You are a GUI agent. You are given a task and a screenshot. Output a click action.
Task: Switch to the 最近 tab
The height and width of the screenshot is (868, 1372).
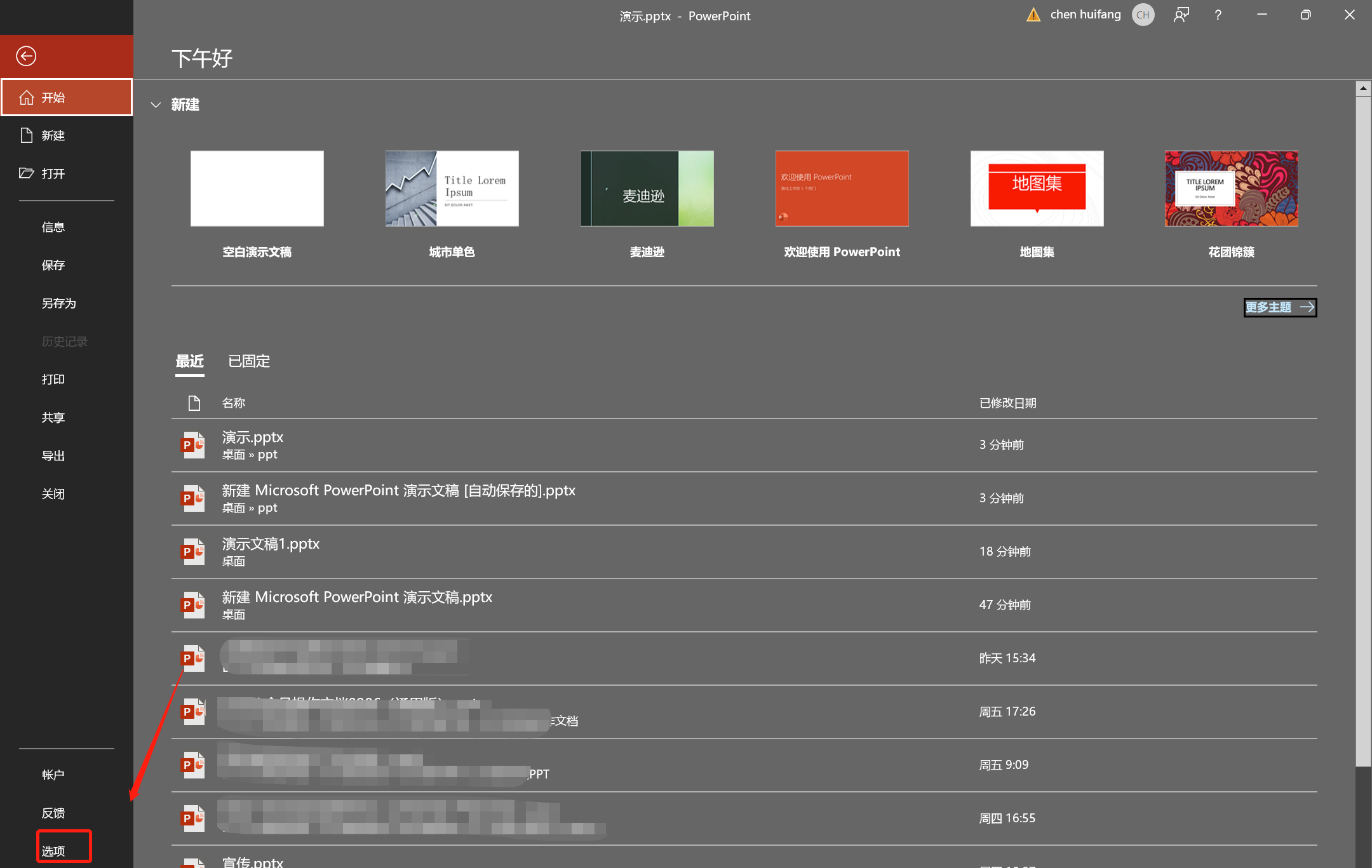(189, 361)
